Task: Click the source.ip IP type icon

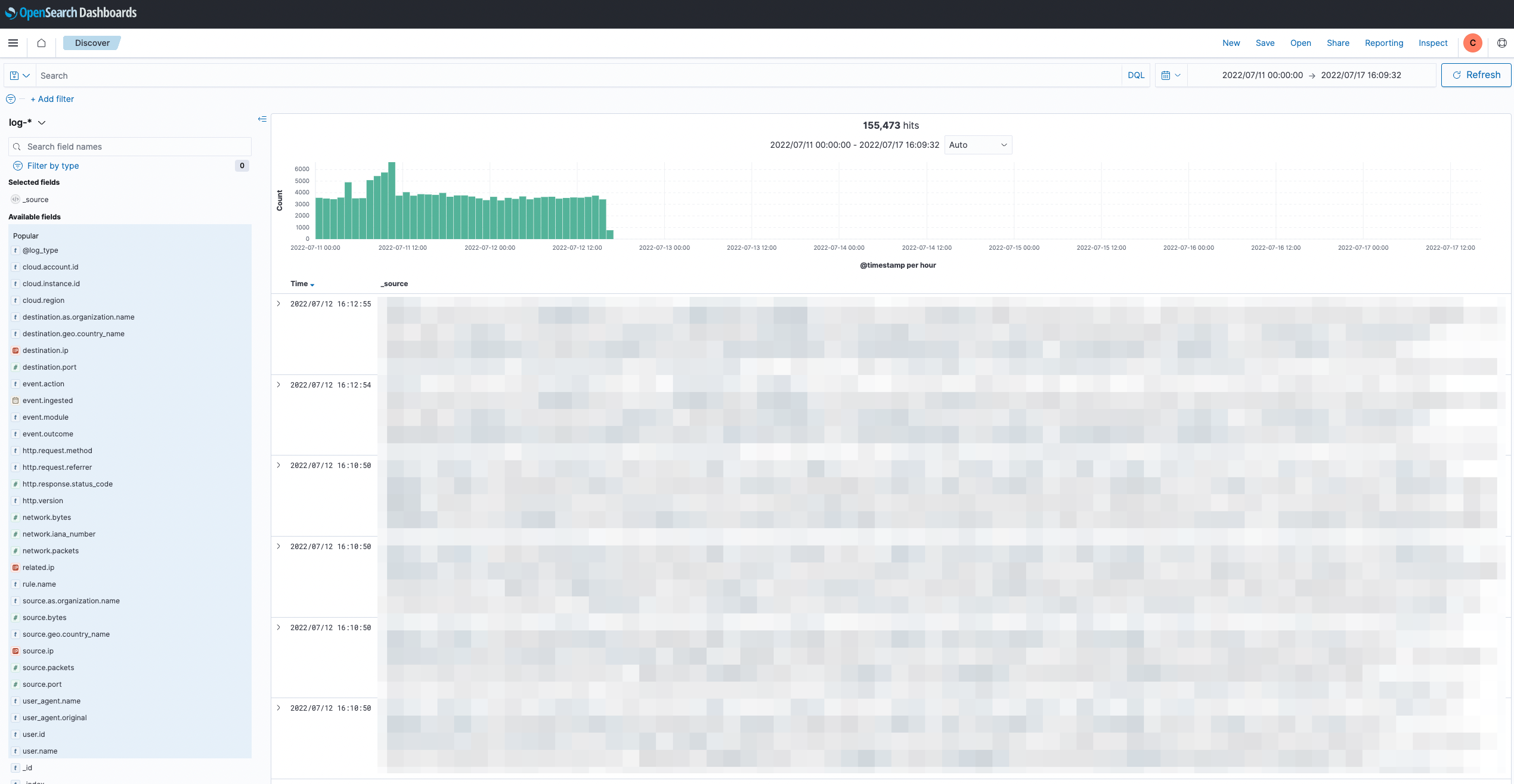Action: point(16,651)
